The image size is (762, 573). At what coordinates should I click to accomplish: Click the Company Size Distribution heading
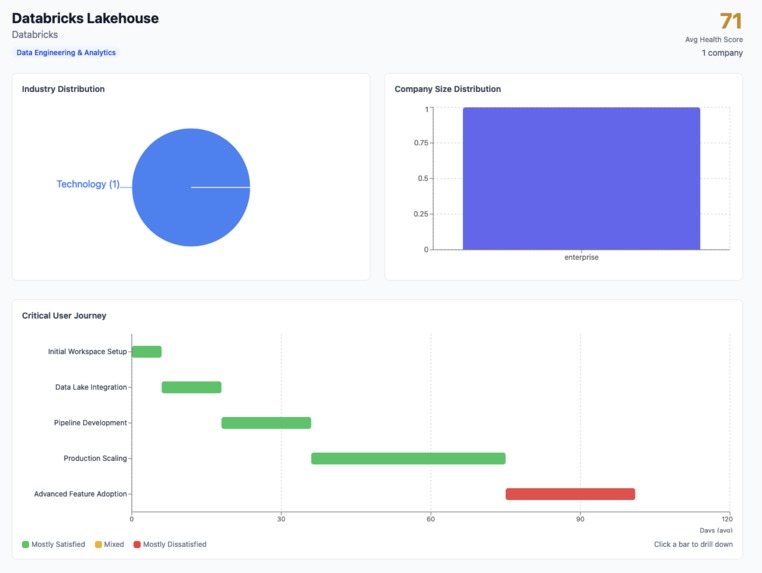(448, 89)
